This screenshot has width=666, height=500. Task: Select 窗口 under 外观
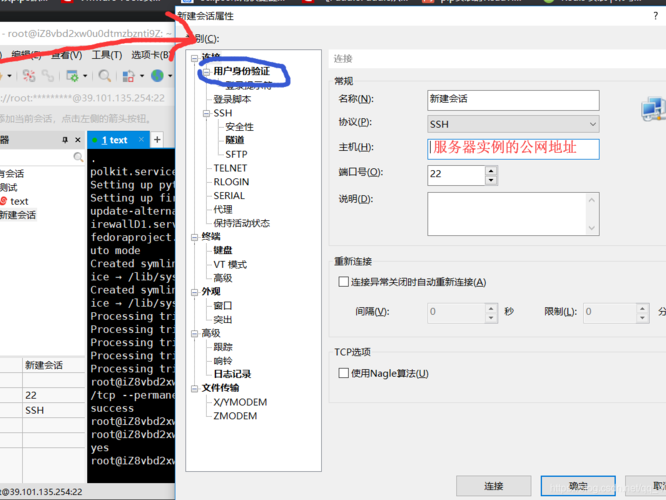pyautogui.click(x=223, y=305)
